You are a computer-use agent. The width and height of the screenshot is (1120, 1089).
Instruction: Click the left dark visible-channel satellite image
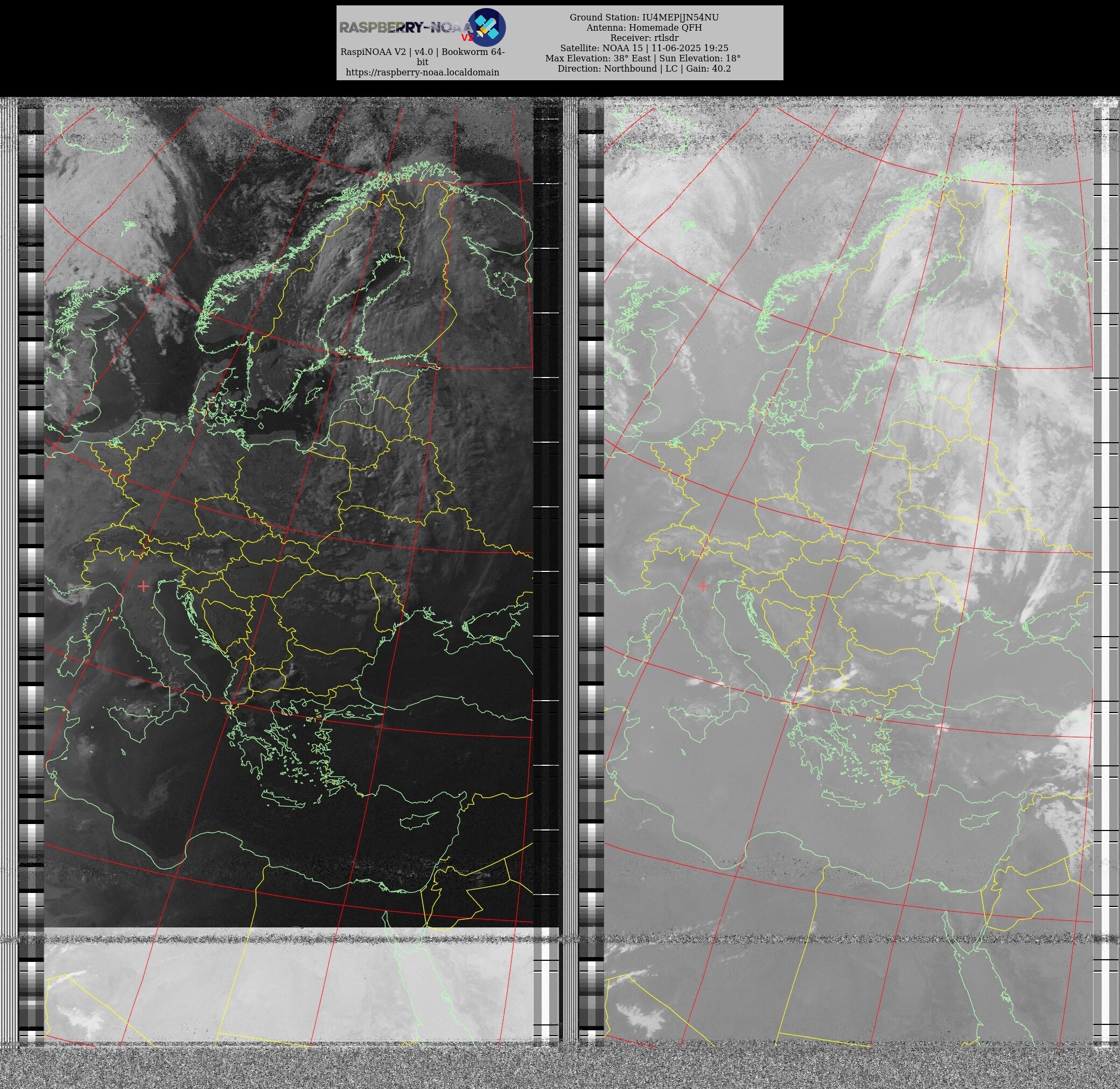[x=289, y=572]
